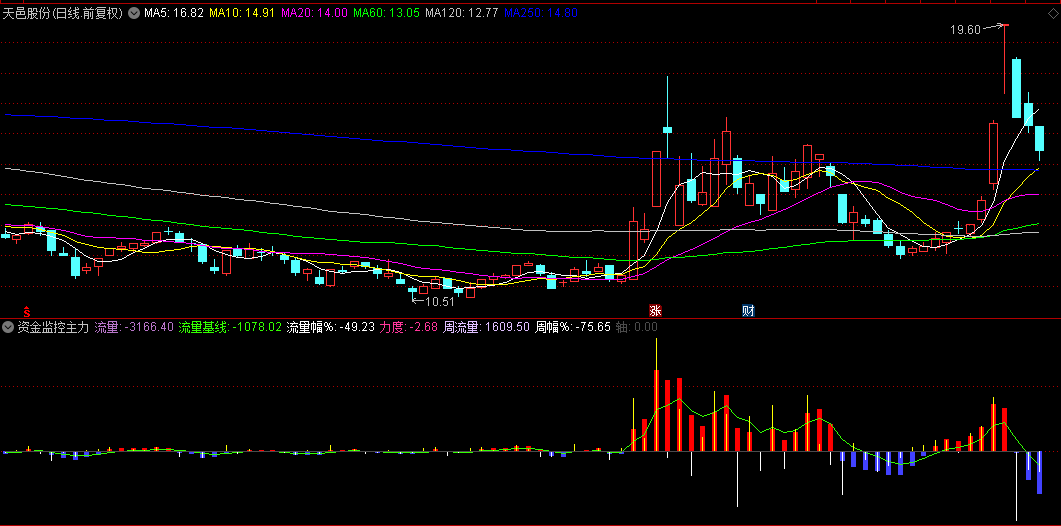Select the blue MA250: 14.80 label
The width and height of the screenshot is (1061, 526).
[541, 13]
